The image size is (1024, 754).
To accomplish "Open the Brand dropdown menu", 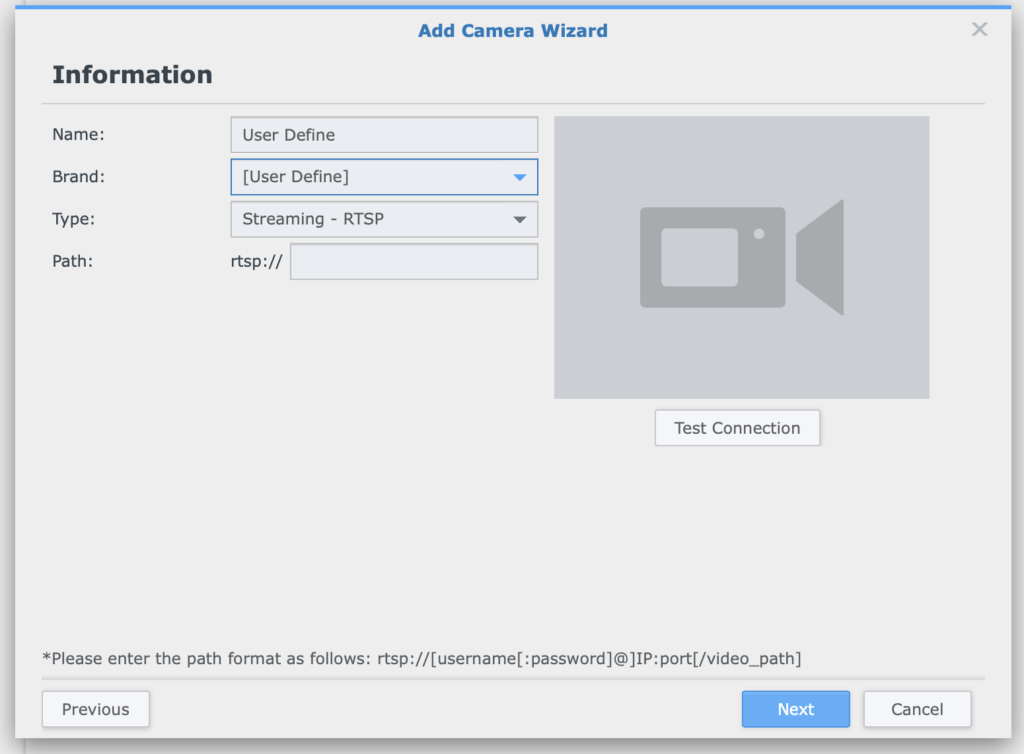I will coord(384,177).
